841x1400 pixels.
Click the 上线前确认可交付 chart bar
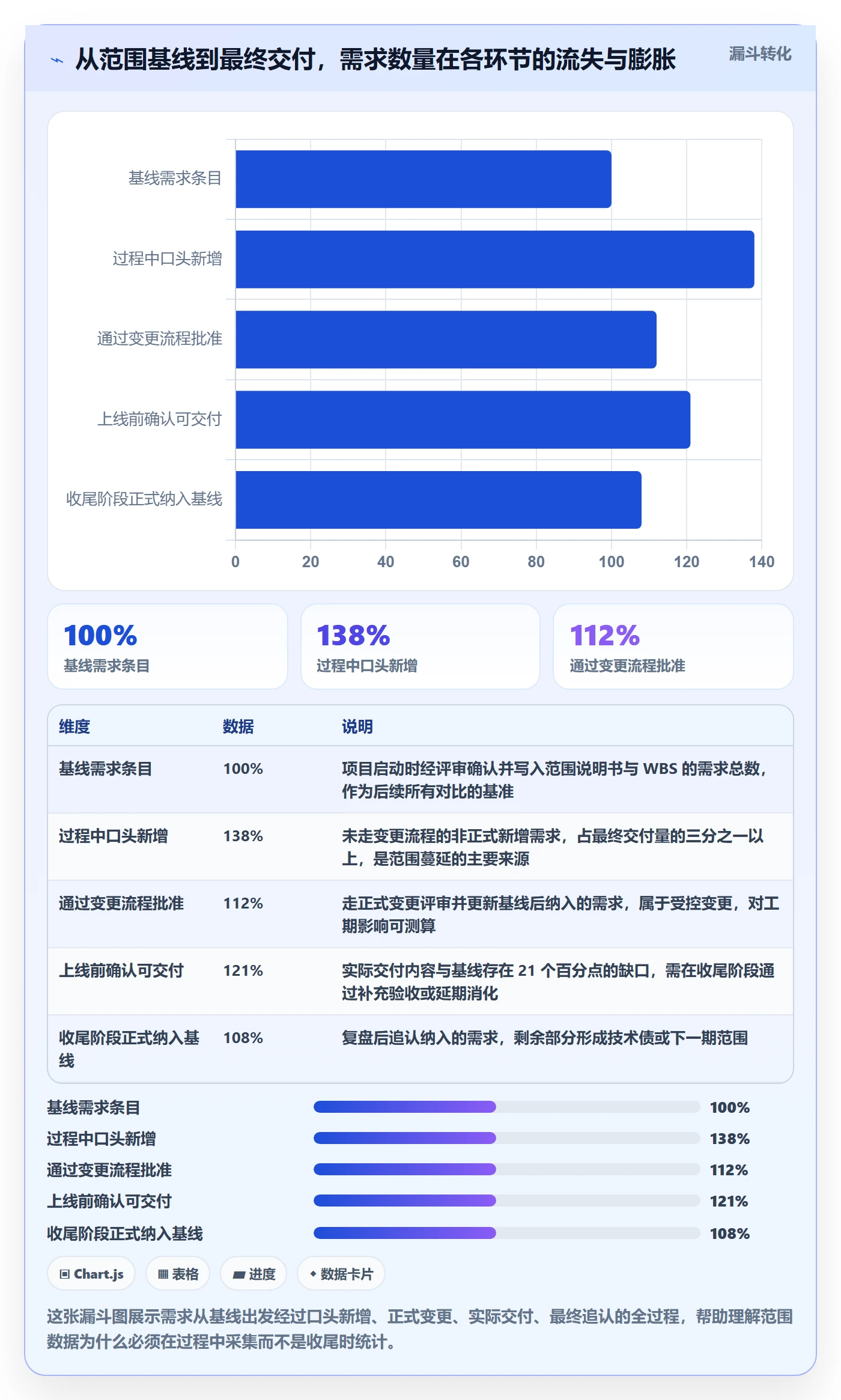(463, 419)
